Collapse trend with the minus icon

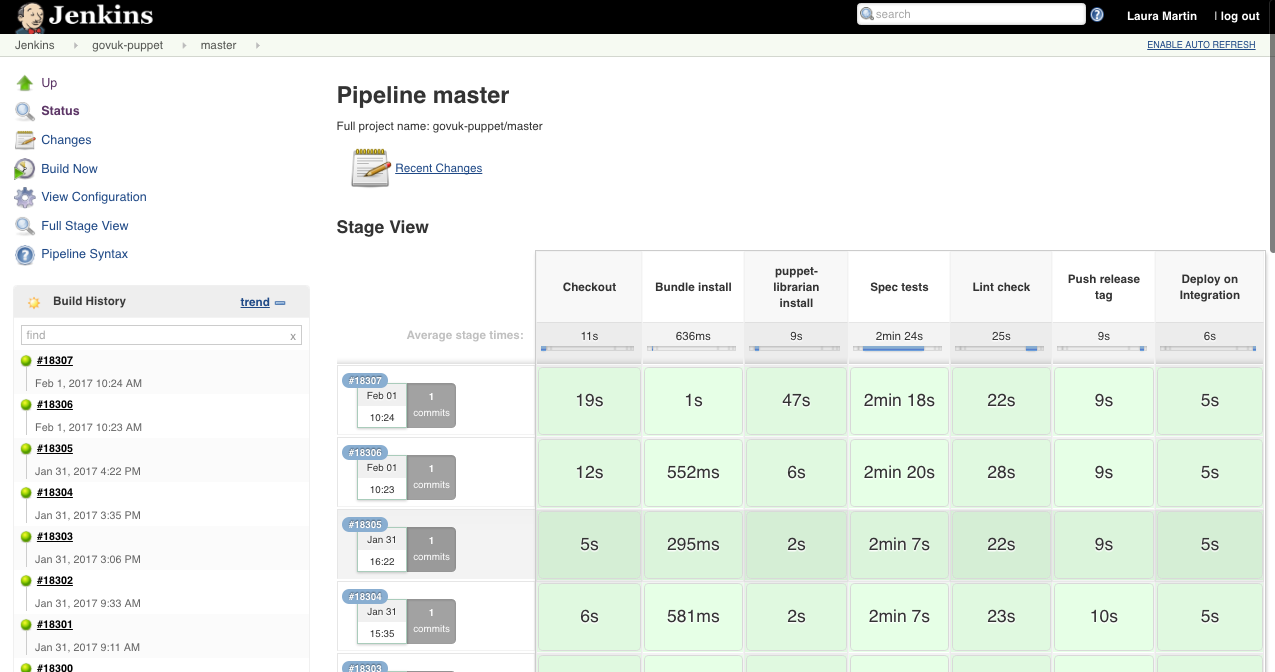click(x=280, y=303)
